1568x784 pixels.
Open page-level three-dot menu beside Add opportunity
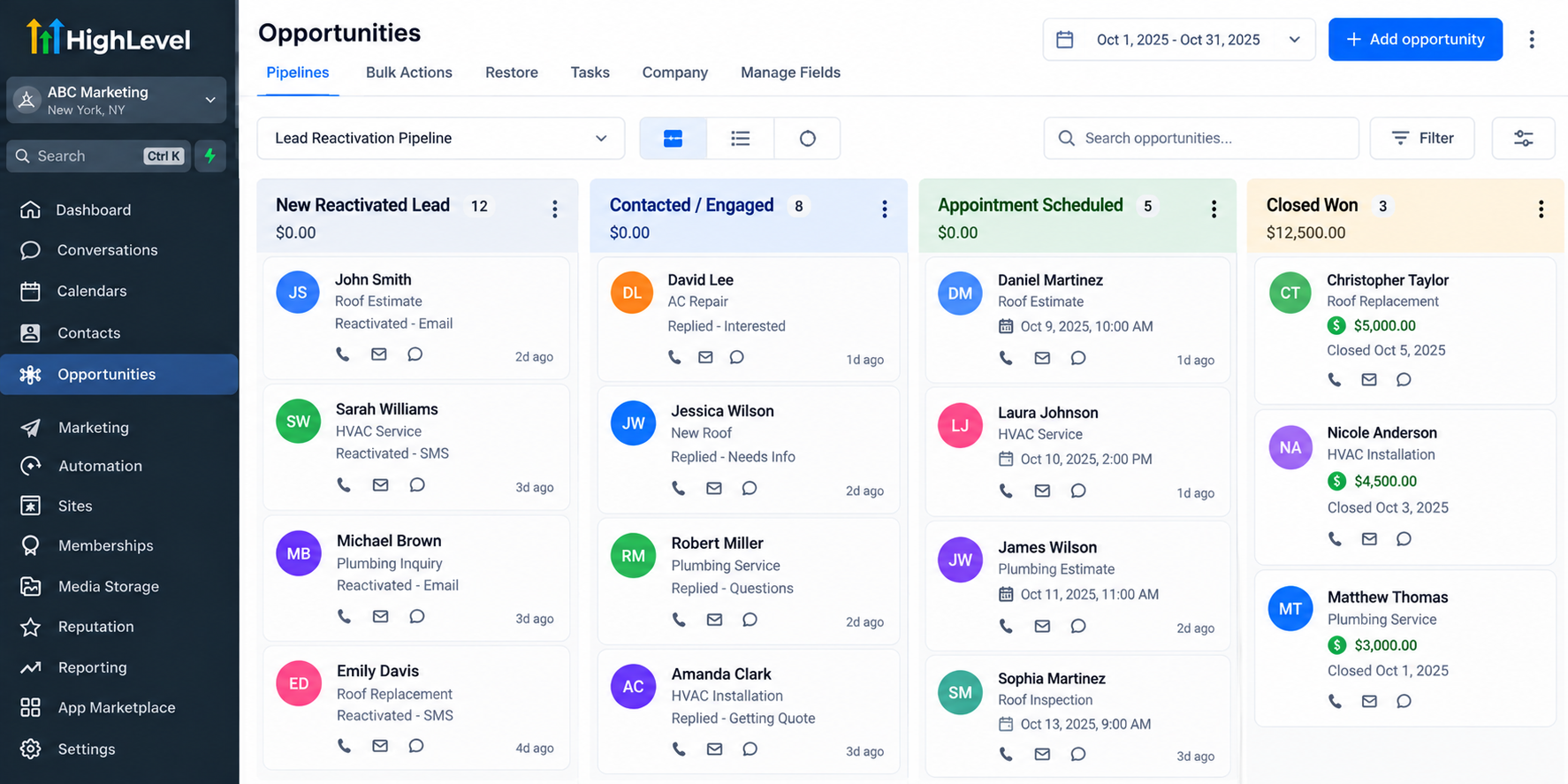1532,39
